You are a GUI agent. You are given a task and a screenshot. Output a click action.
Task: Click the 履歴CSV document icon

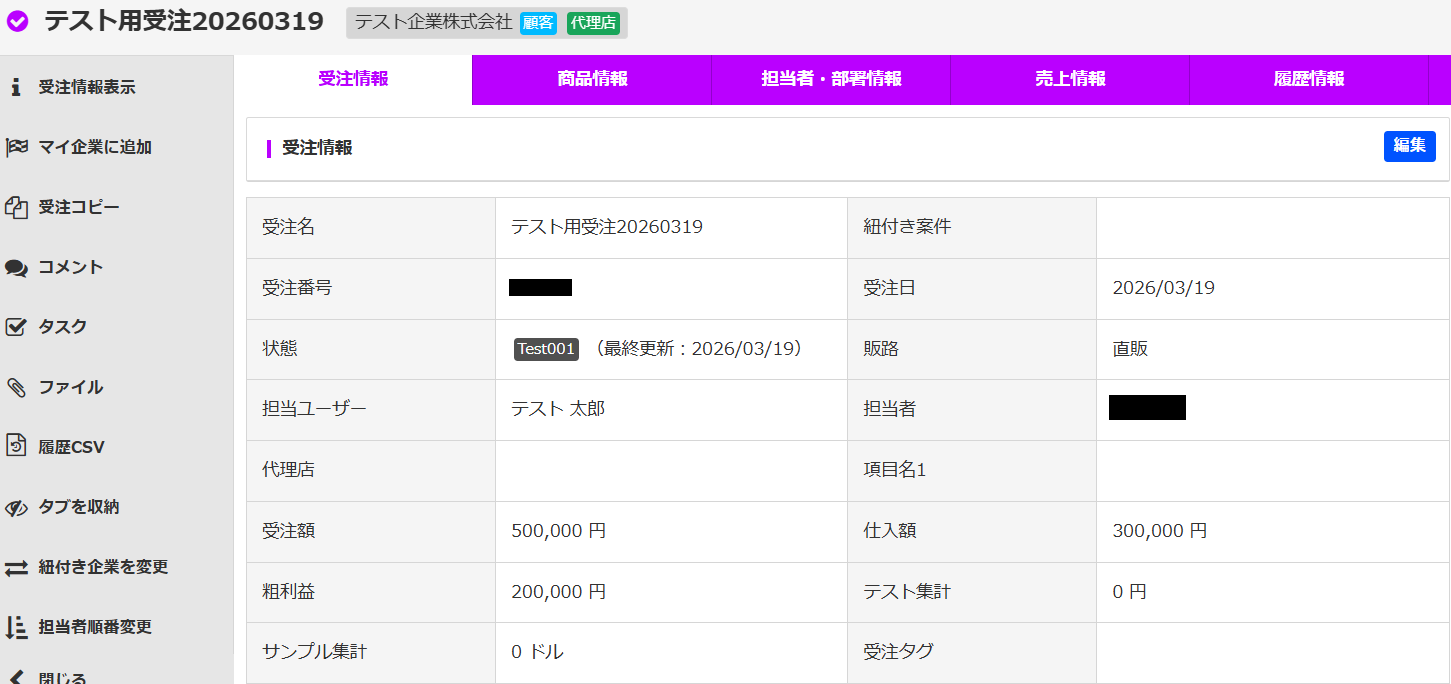coord(16,446)
